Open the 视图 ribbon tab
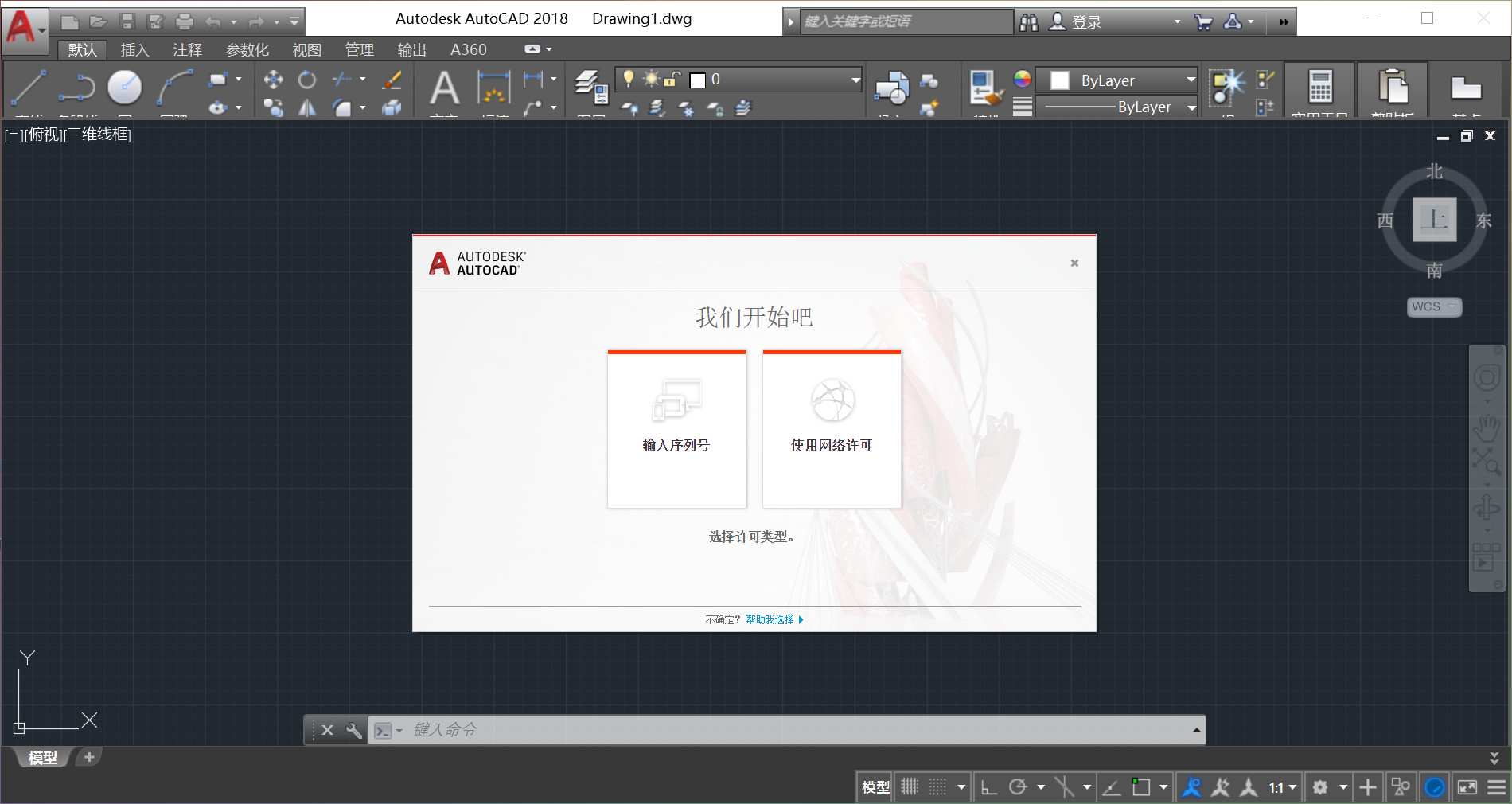1512x804 pixels. [x=306, y=49]
